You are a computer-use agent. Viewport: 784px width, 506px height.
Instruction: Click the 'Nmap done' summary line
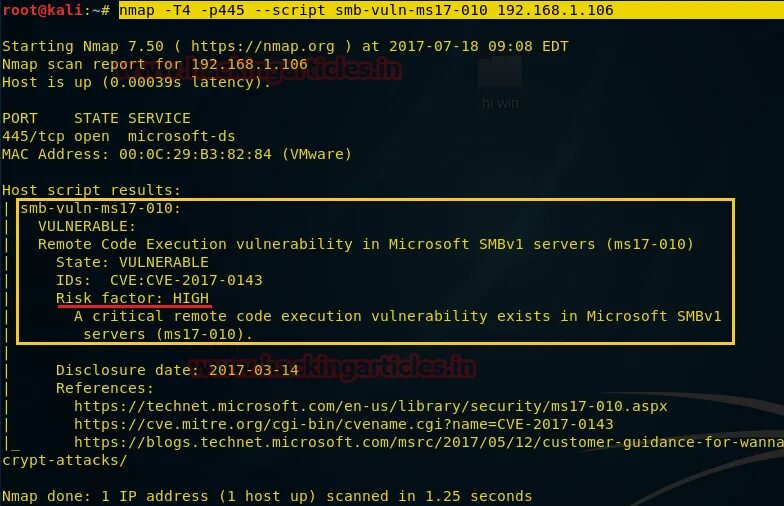tap(266, 496)
